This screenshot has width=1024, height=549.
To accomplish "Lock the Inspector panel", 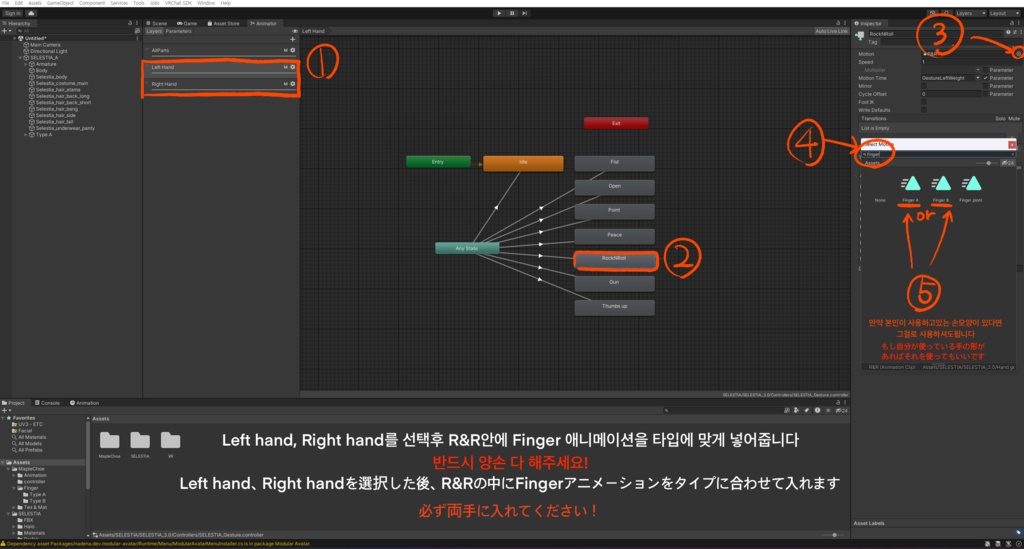I will (x=1012, y=23).
